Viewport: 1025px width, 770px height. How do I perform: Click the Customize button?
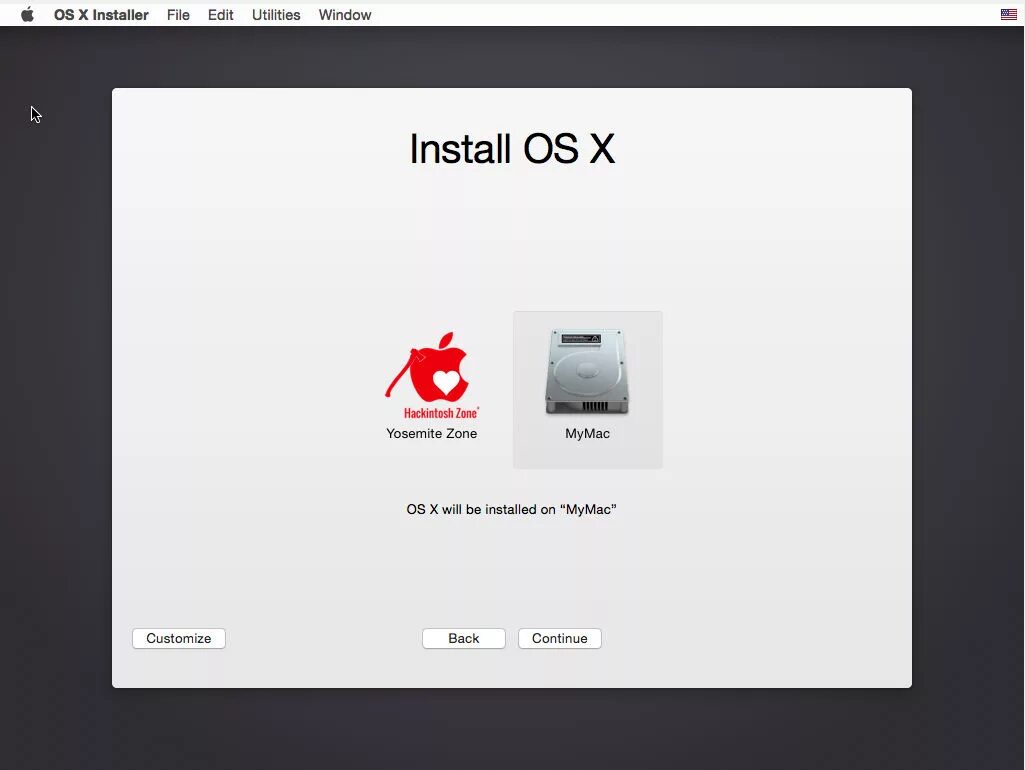coord(178,638)
